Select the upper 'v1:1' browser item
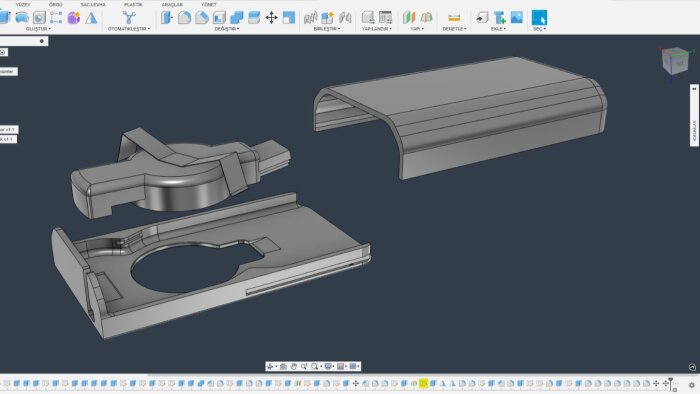700x394 pixels. click(8, 129)
